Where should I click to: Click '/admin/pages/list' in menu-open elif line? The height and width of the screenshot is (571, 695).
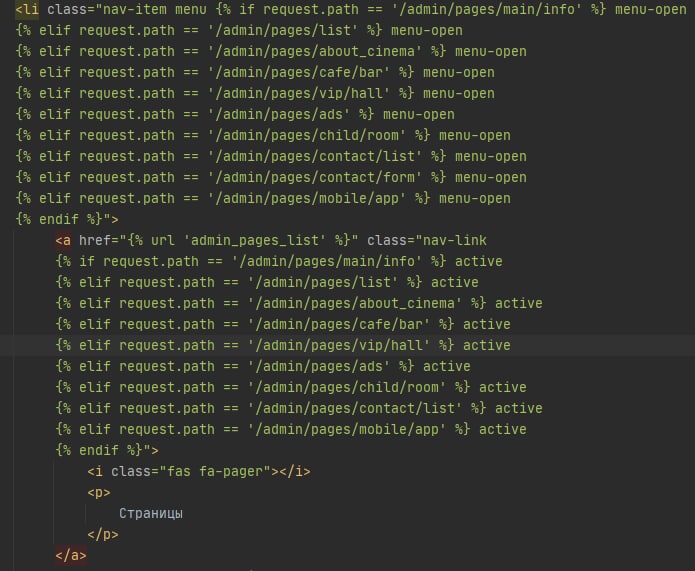tap(283, 31)
